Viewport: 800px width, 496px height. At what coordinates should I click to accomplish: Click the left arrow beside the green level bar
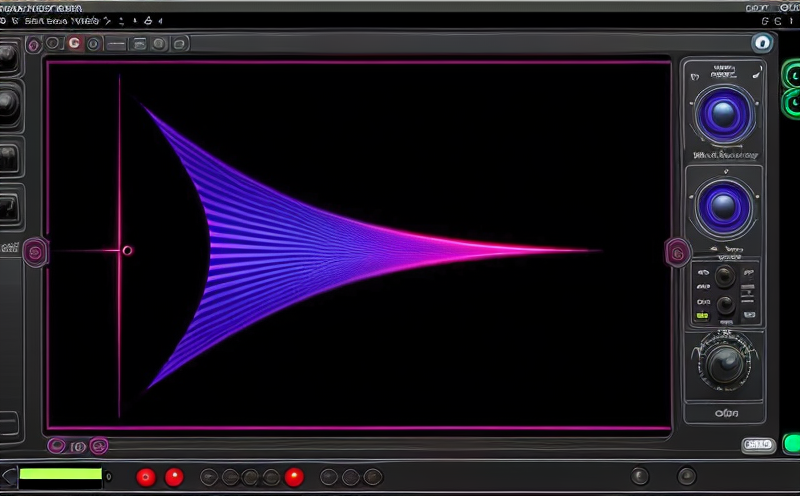tap(9, 476)
